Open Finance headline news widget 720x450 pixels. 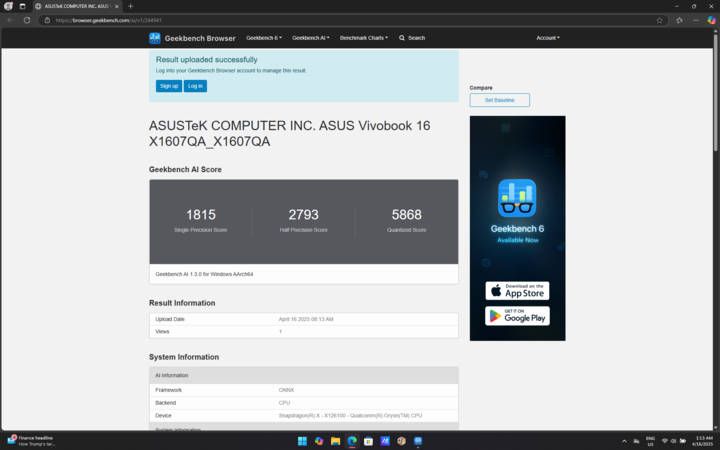pyautogui.click(x=31, y=441)
